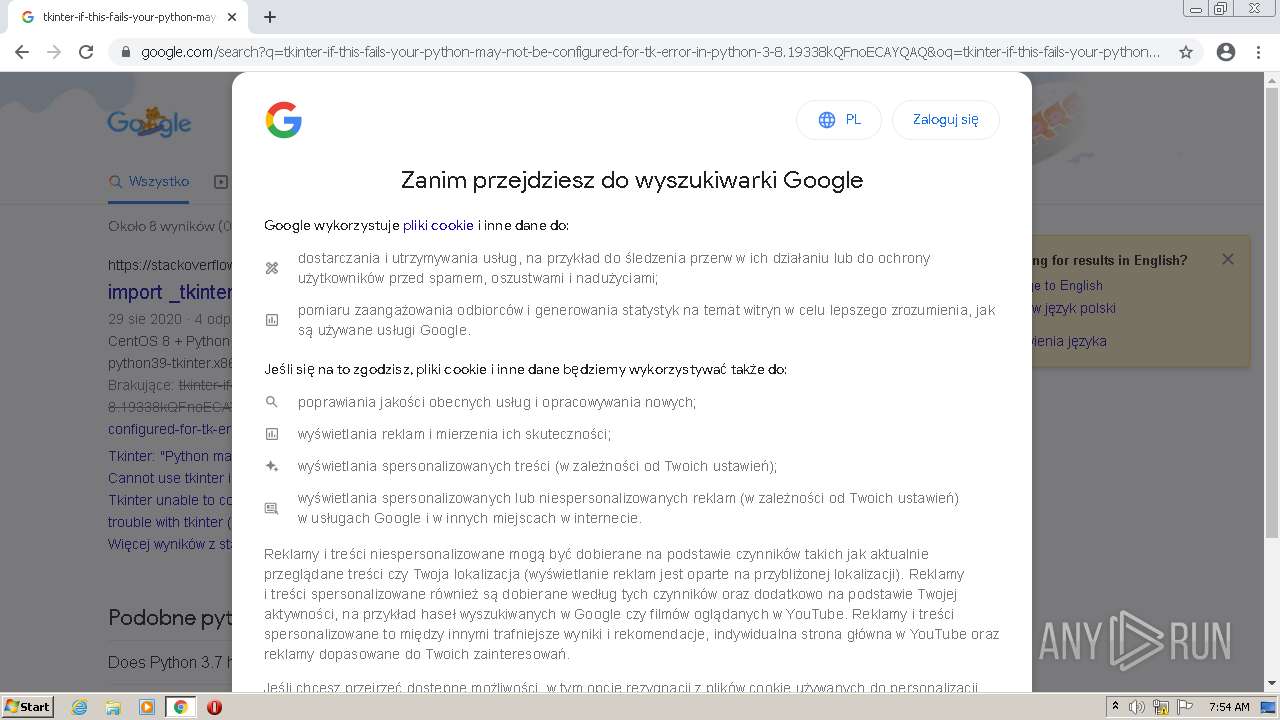Open the Chrome three-dot menu

(1259, 52)
